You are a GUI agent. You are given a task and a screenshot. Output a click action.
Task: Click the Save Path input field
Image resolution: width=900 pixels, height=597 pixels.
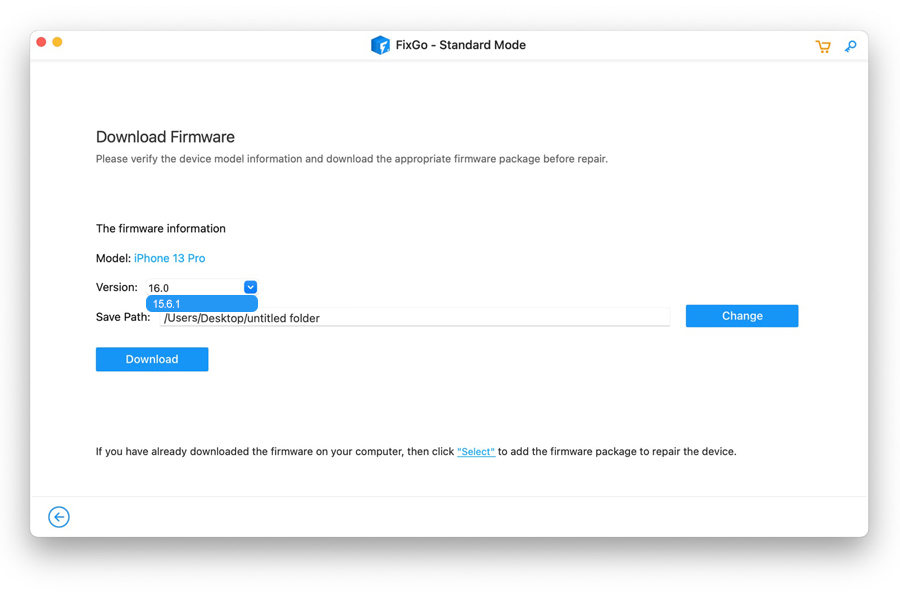[450, 317]
